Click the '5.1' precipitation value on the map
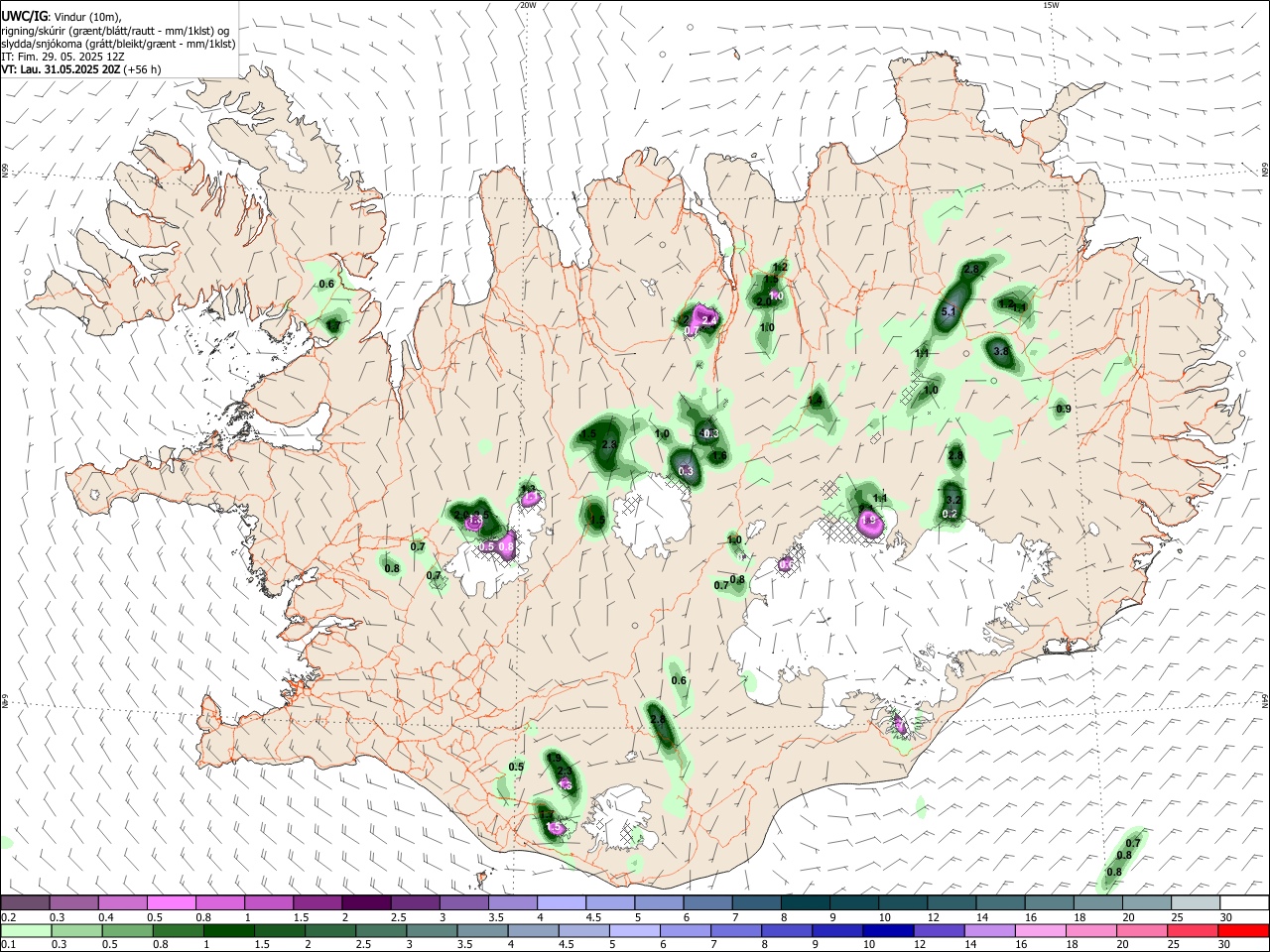1270x952 pixels. [948, 311]
